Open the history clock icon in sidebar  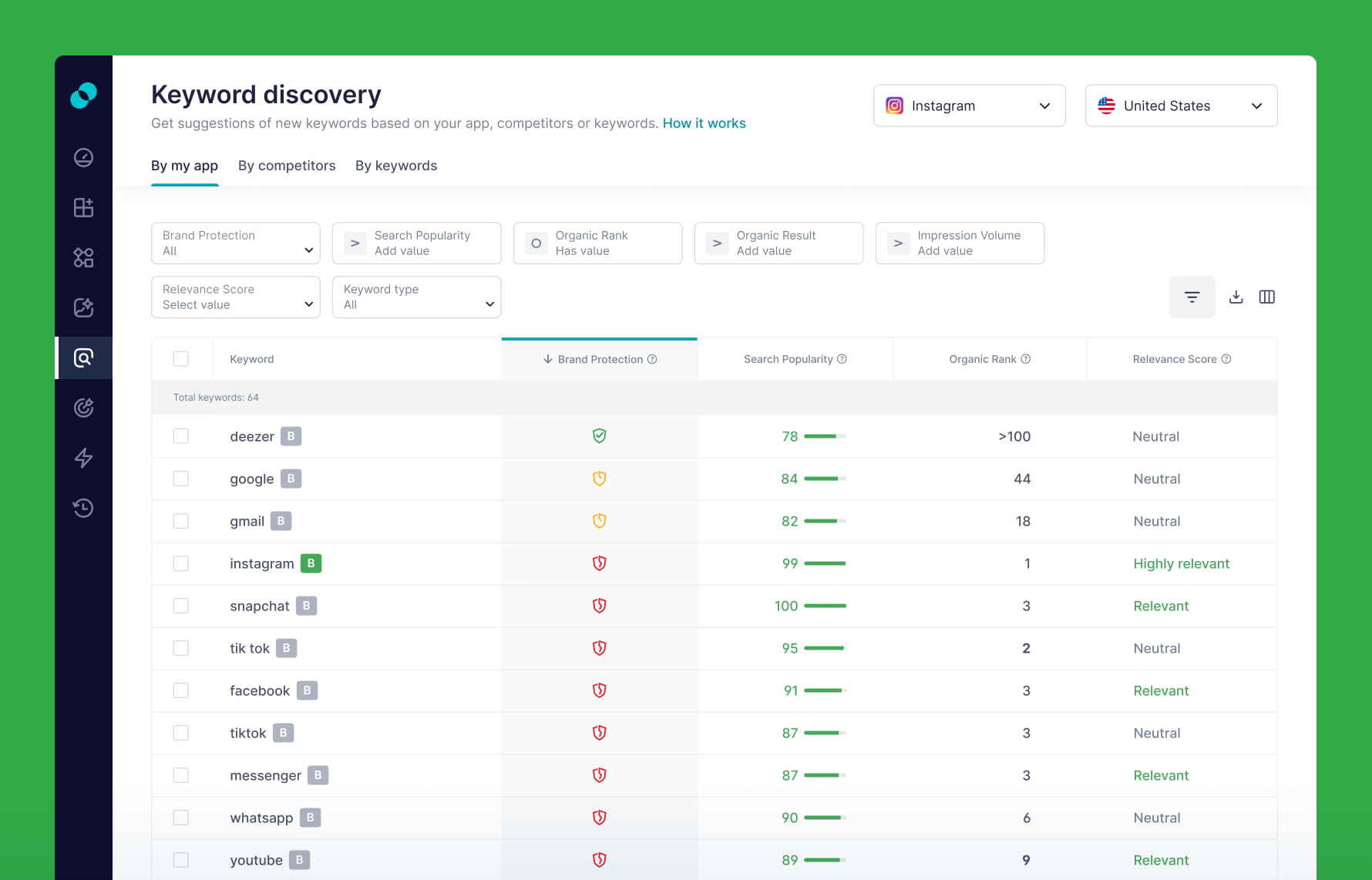click(x=83, y=507)
